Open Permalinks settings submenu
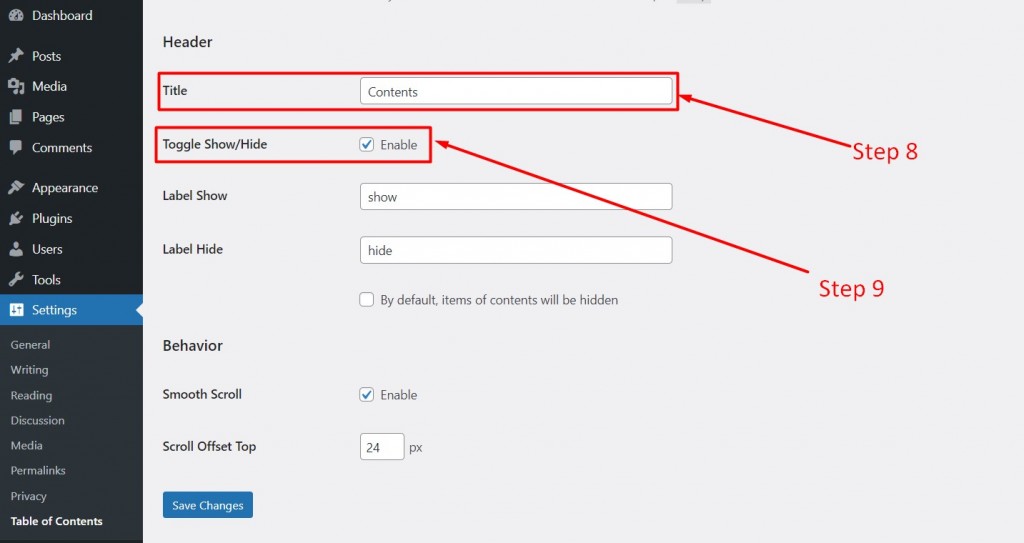 coord(38,470)
